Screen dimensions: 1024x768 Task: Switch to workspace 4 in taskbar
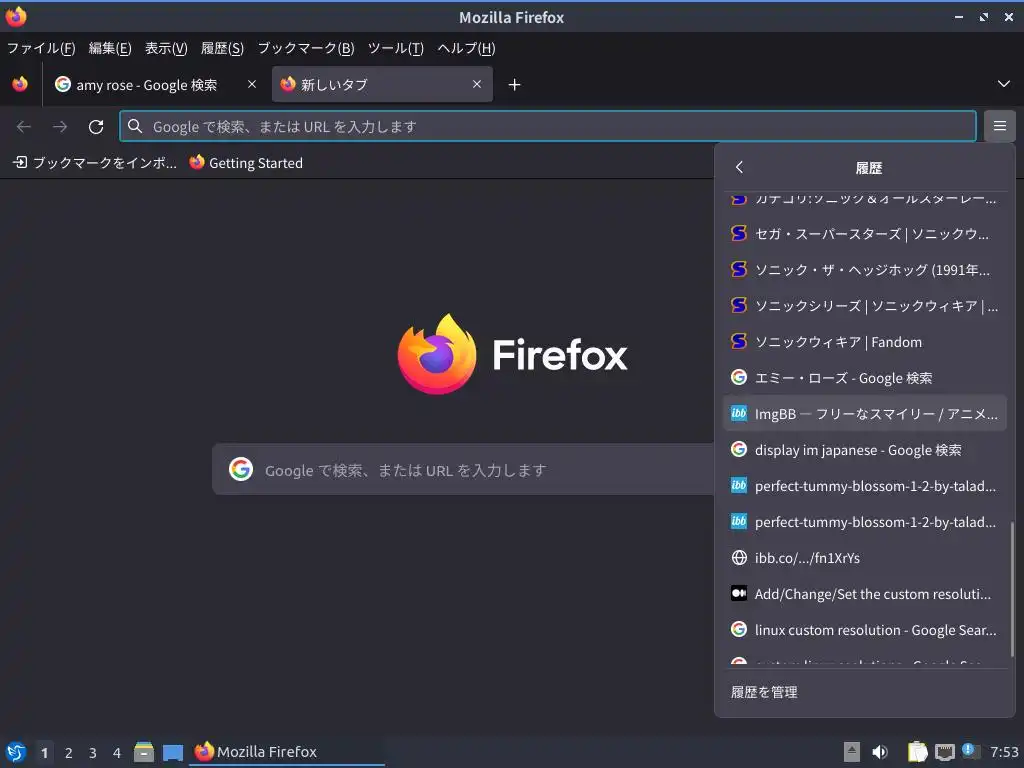tap(117, 753)
